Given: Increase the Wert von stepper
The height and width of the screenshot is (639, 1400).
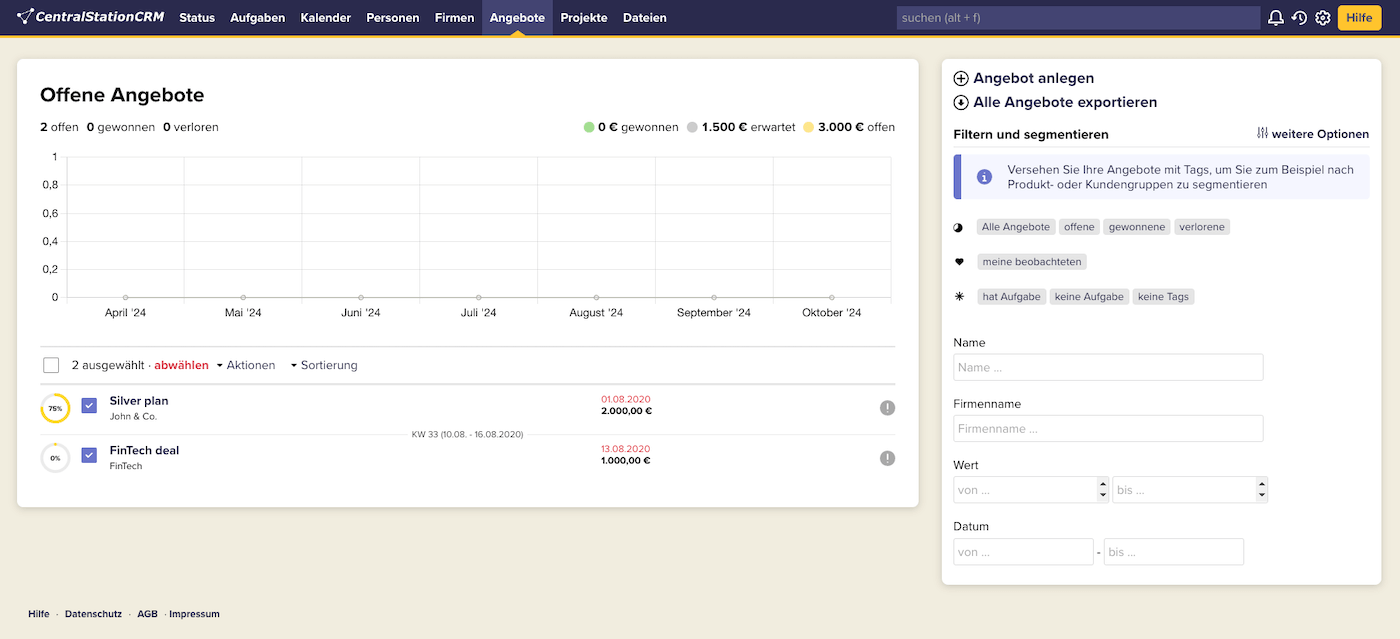Looking at the screenshot, I should [1103, 484].
